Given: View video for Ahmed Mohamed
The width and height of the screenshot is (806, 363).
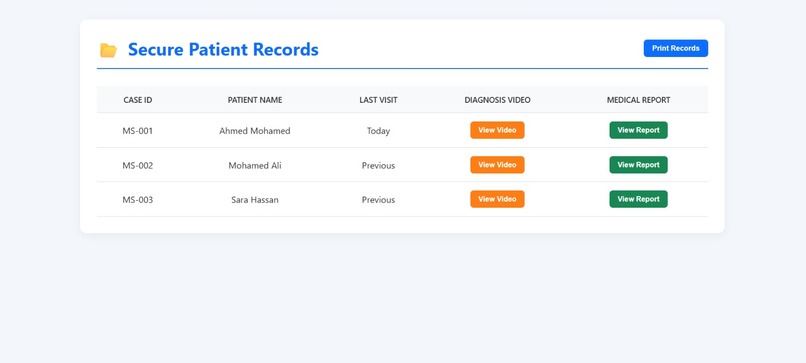Looking at the screenshot, I should [x=497, y=130].
